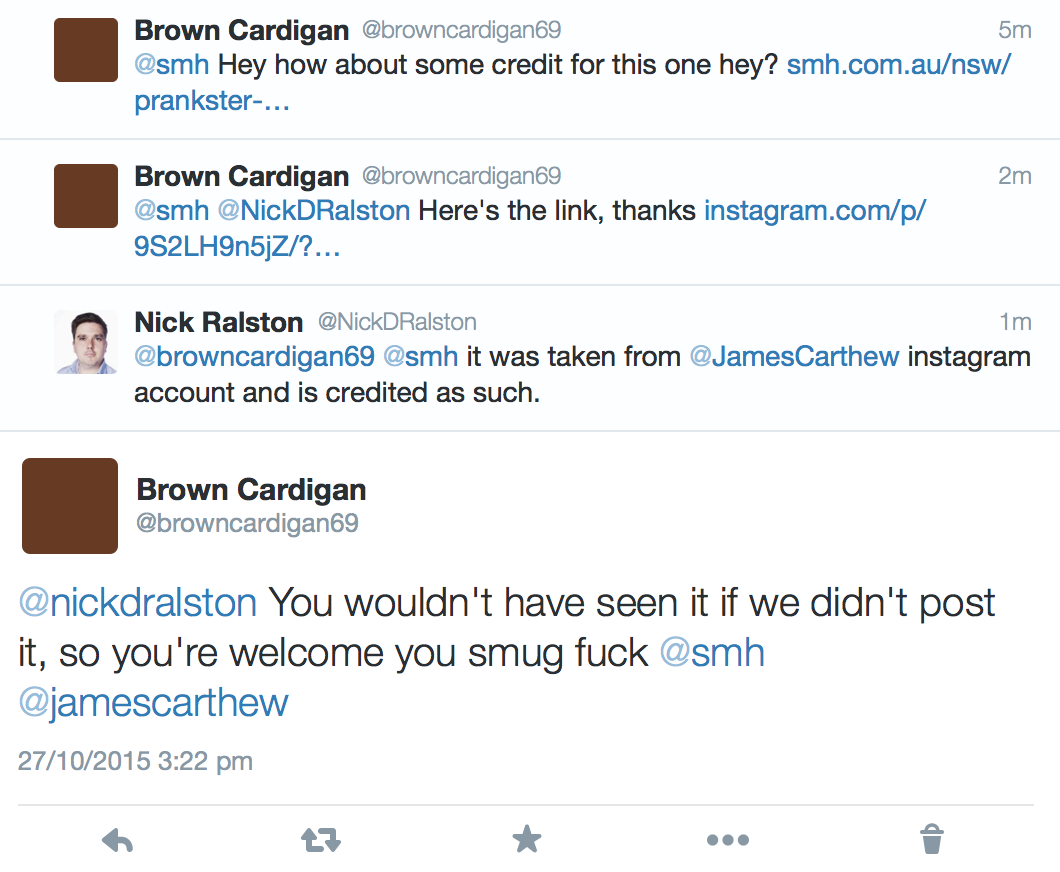Click the Nick Ralston display name

click(218, 322)
